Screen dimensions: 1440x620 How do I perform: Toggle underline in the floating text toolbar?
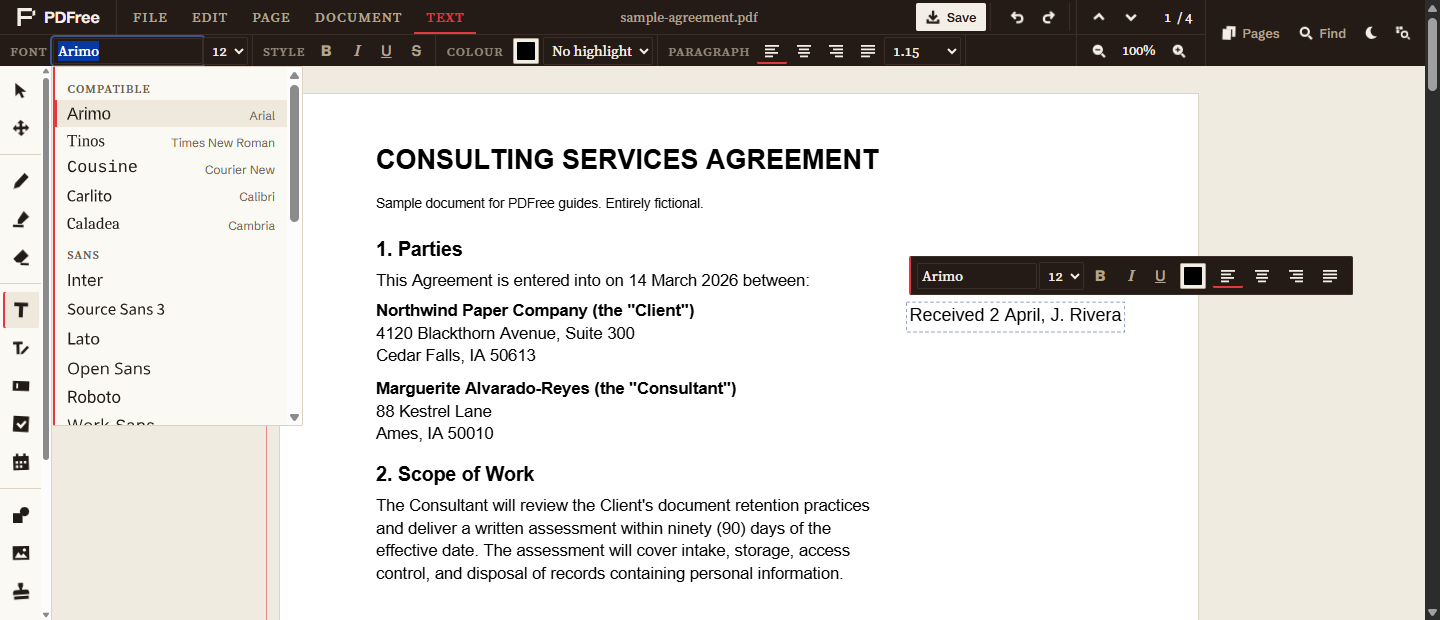point(1160,276)
